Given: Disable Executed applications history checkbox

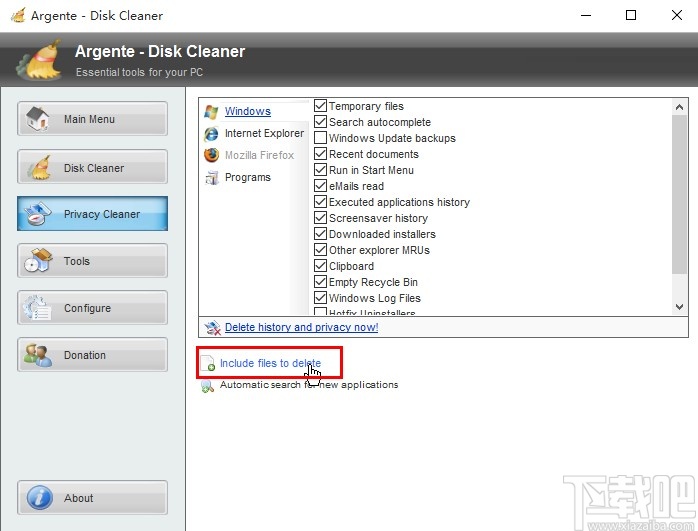Looking at the screenshot, I should click(x=321, y=202).
